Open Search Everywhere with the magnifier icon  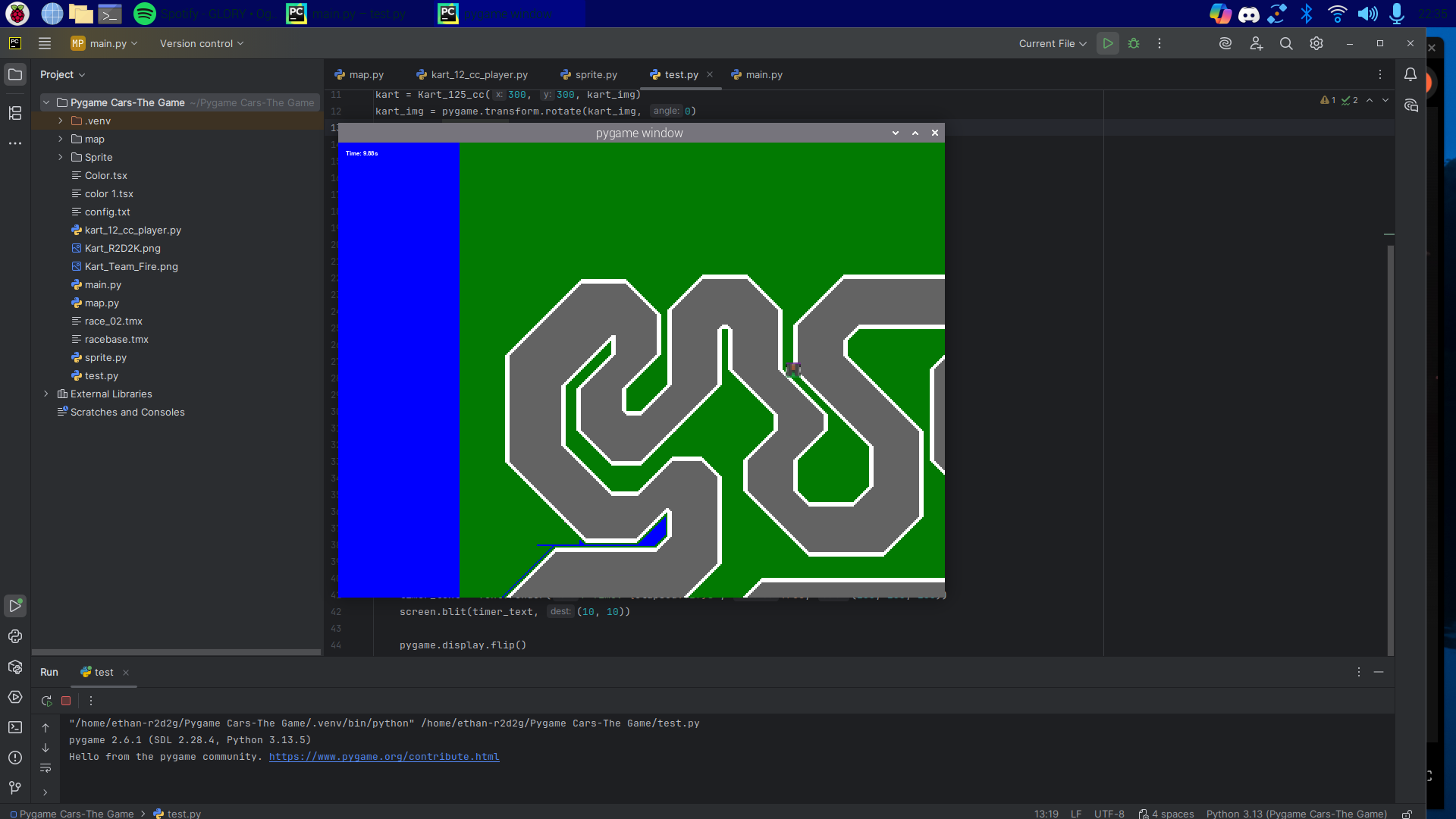[x=1286, y=43]
